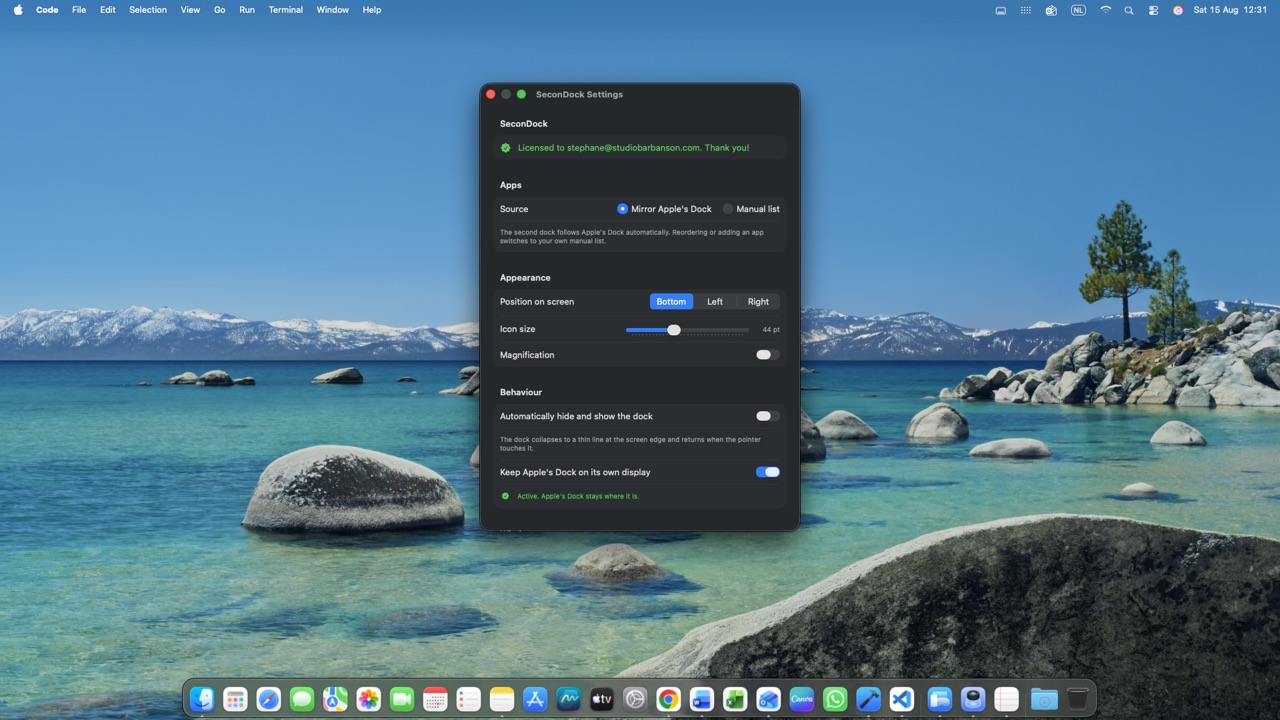Open the File menu
Image resolution: width=1280 pixels, height=720 pixels.
[79, 10]
